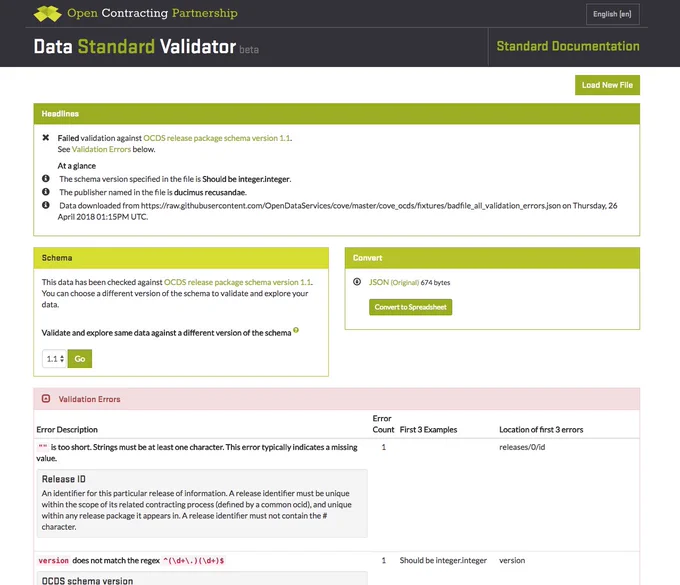The width and height of the screenshot is (680, 585).
Task: Follow the Validation Errors link in Headlines
Action: (101, 149)
